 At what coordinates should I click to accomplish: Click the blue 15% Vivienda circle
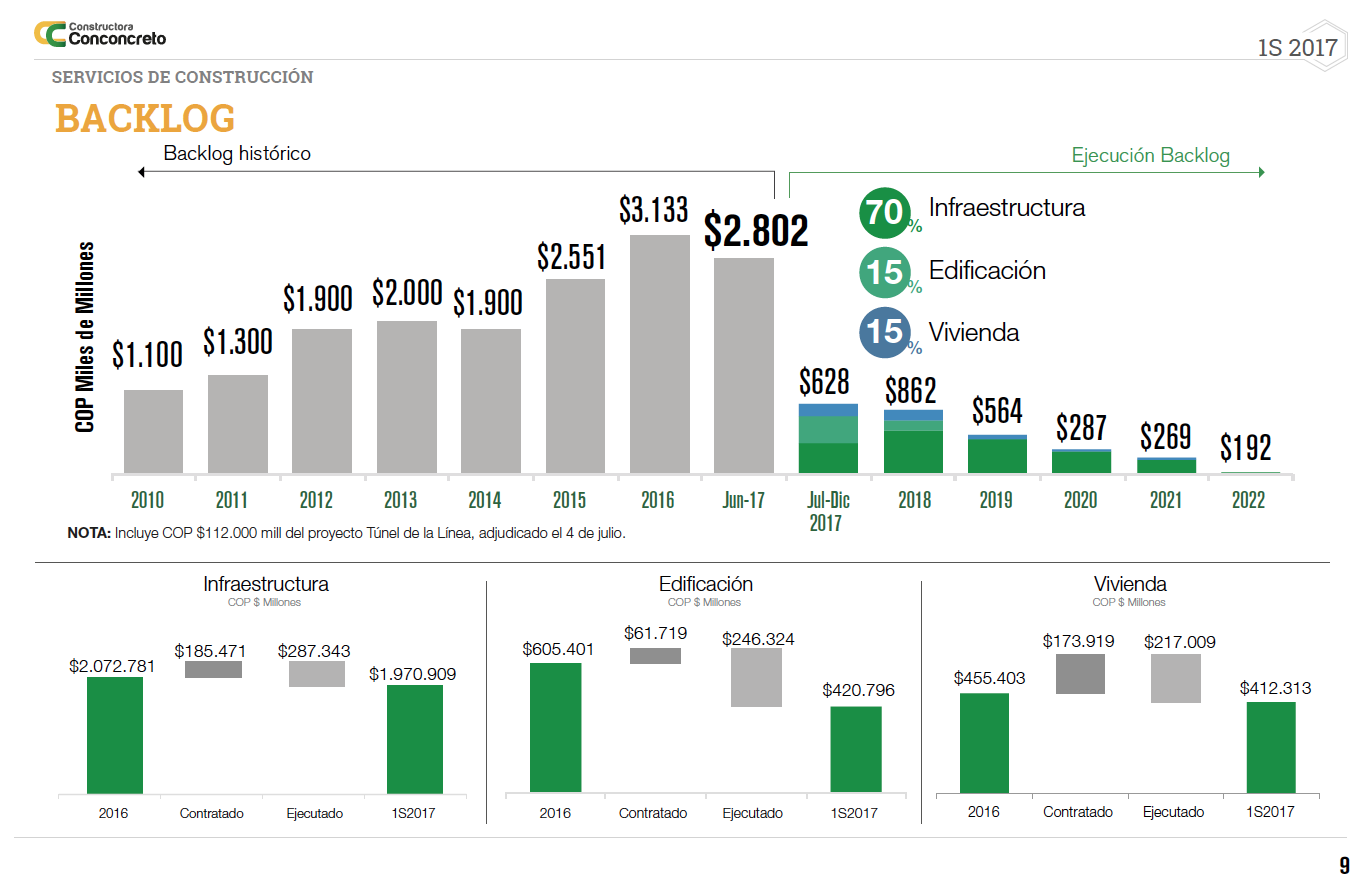[885, 332]
